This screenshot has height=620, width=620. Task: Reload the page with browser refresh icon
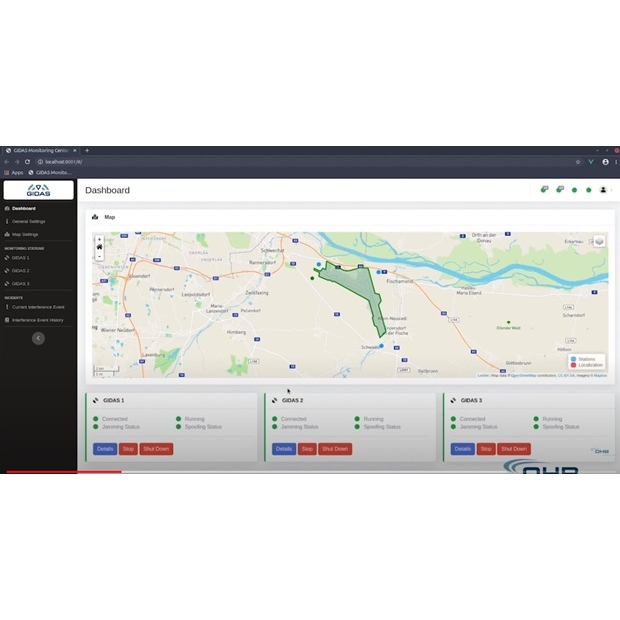28,161
